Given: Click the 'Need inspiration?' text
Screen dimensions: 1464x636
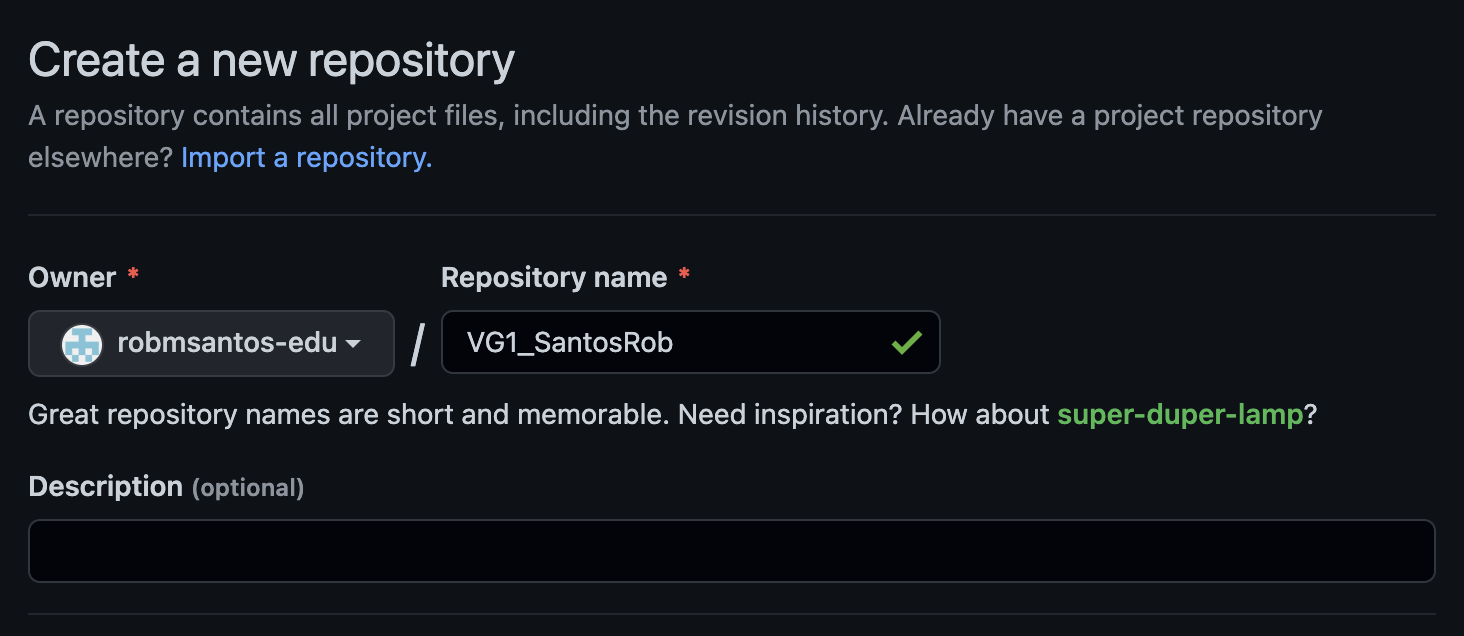Looking at the screenshot, I should point(792,414).
